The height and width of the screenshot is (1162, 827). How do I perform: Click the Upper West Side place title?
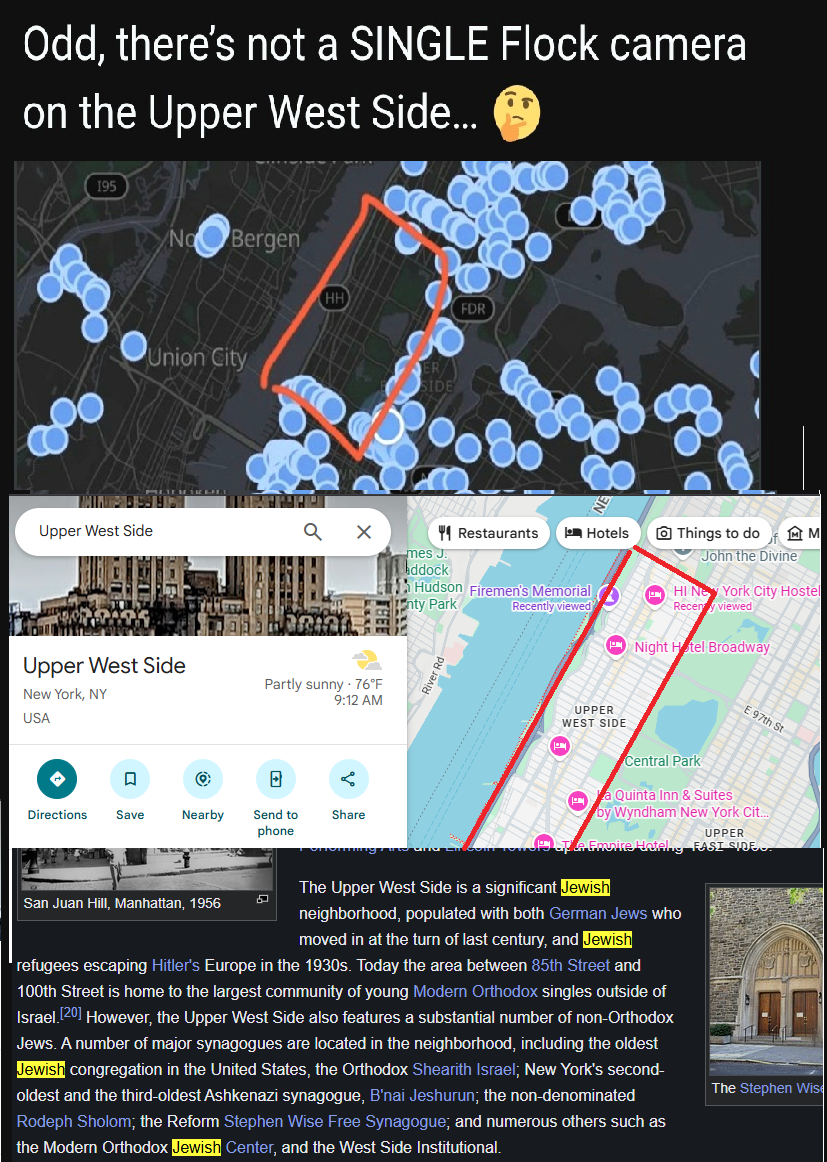[x=104, y=665]
